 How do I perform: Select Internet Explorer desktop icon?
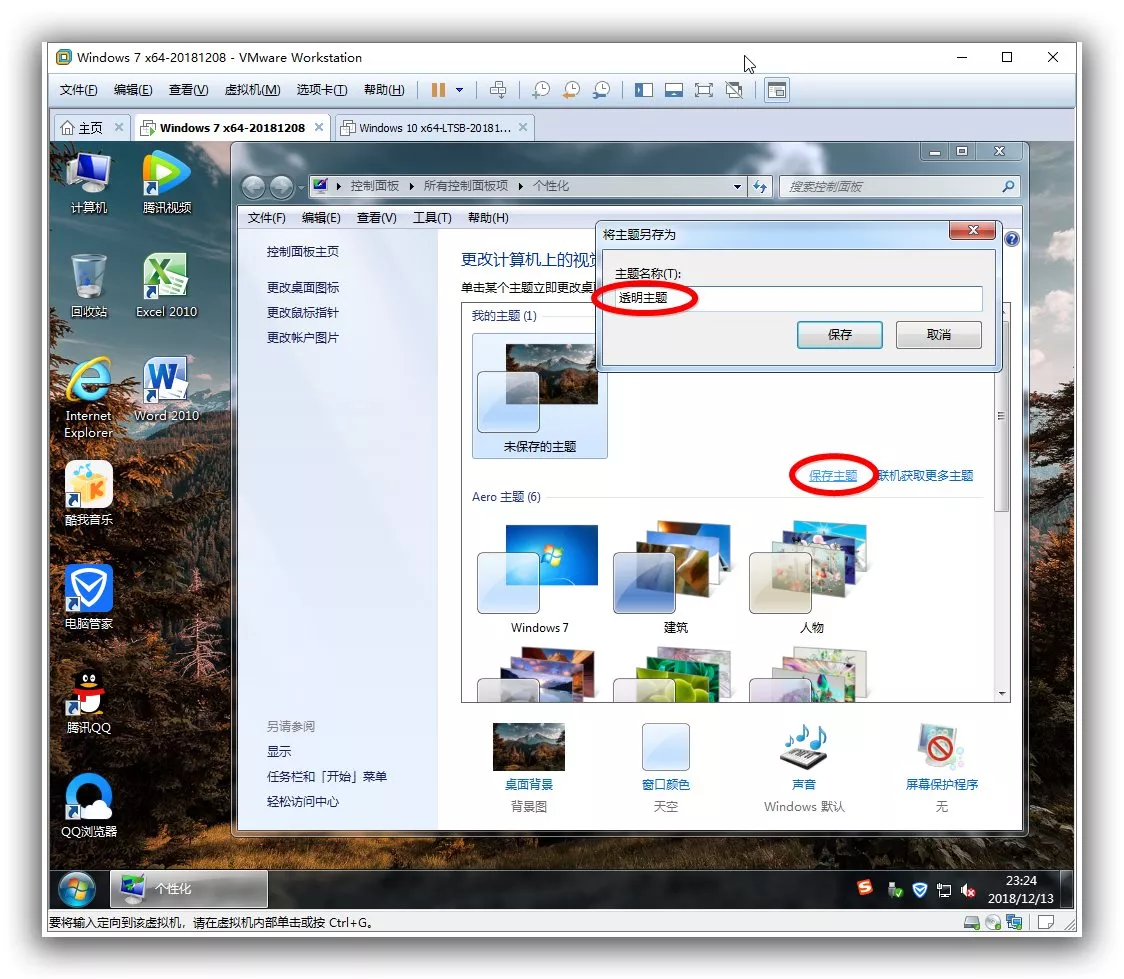(88, 398)
